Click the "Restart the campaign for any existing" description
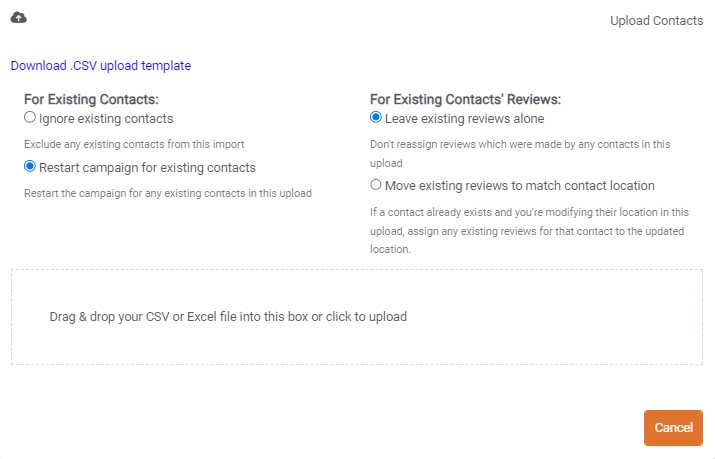This screenshot has width=715, height=459. point(168,193)
